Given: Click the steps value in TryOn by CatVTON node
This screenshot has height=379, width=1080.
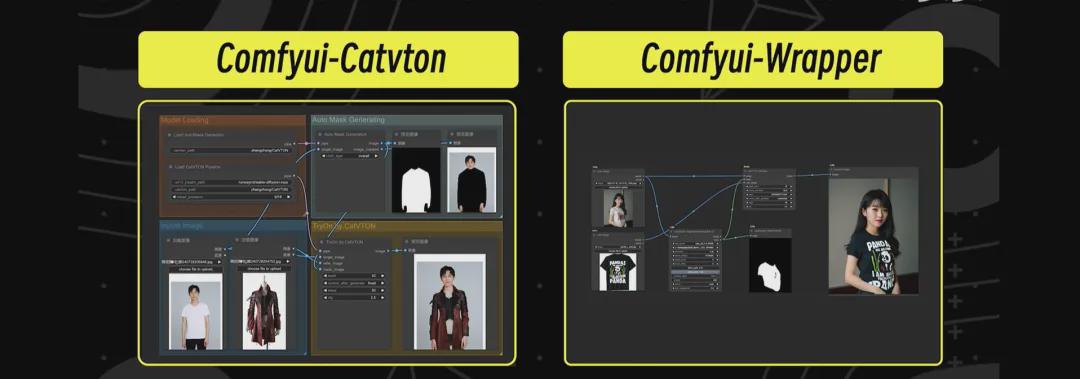Looking at the screenshot, I should 354,290.
